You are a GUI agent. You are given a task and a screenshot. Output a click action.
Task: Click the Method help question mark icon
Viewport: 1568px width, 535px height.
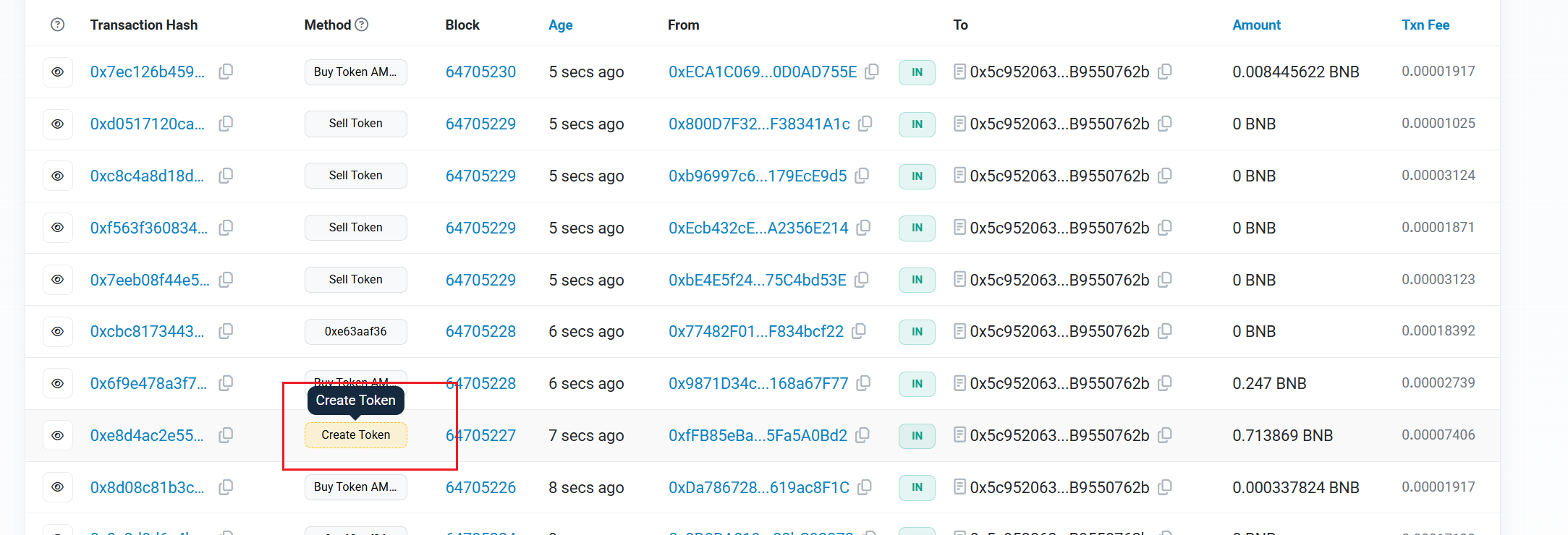[x=362, y=25]
